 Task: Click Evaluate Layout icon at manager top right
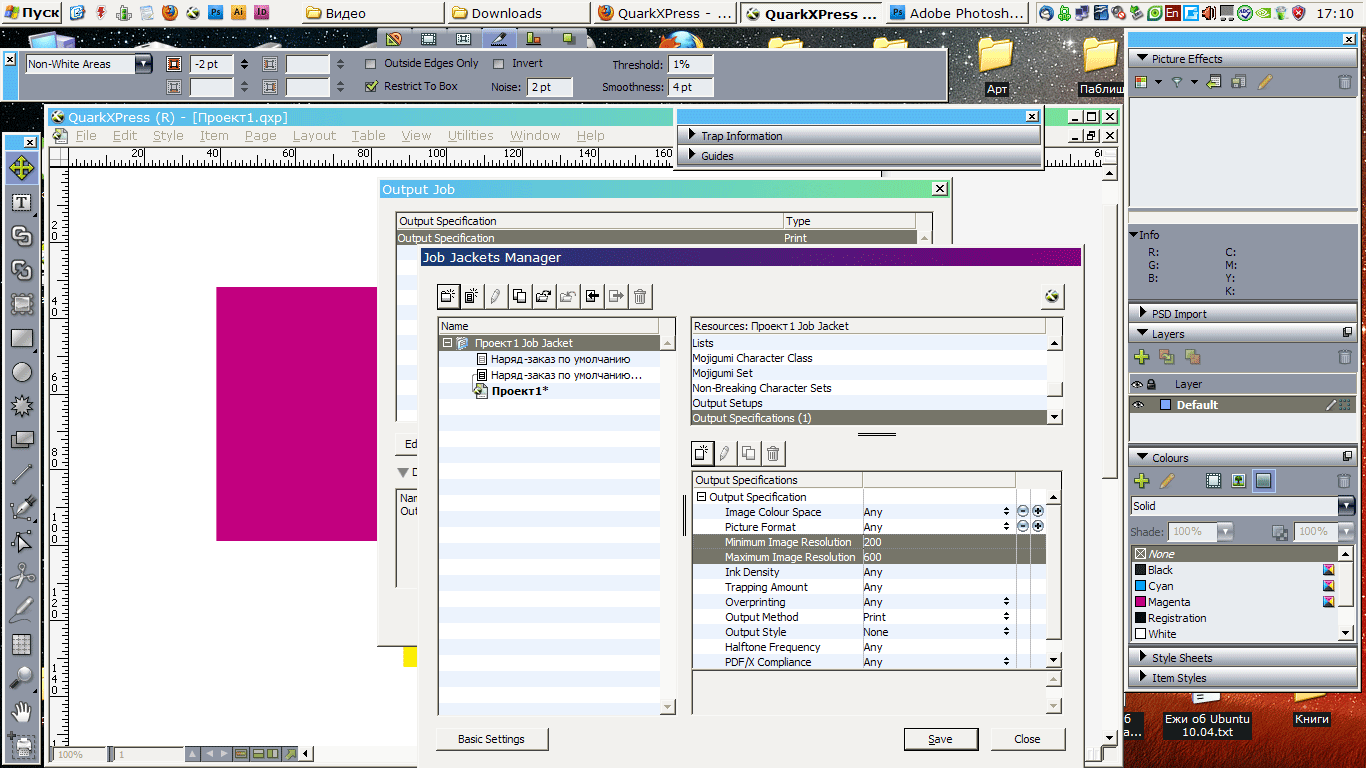click(x=1052, y=296)
